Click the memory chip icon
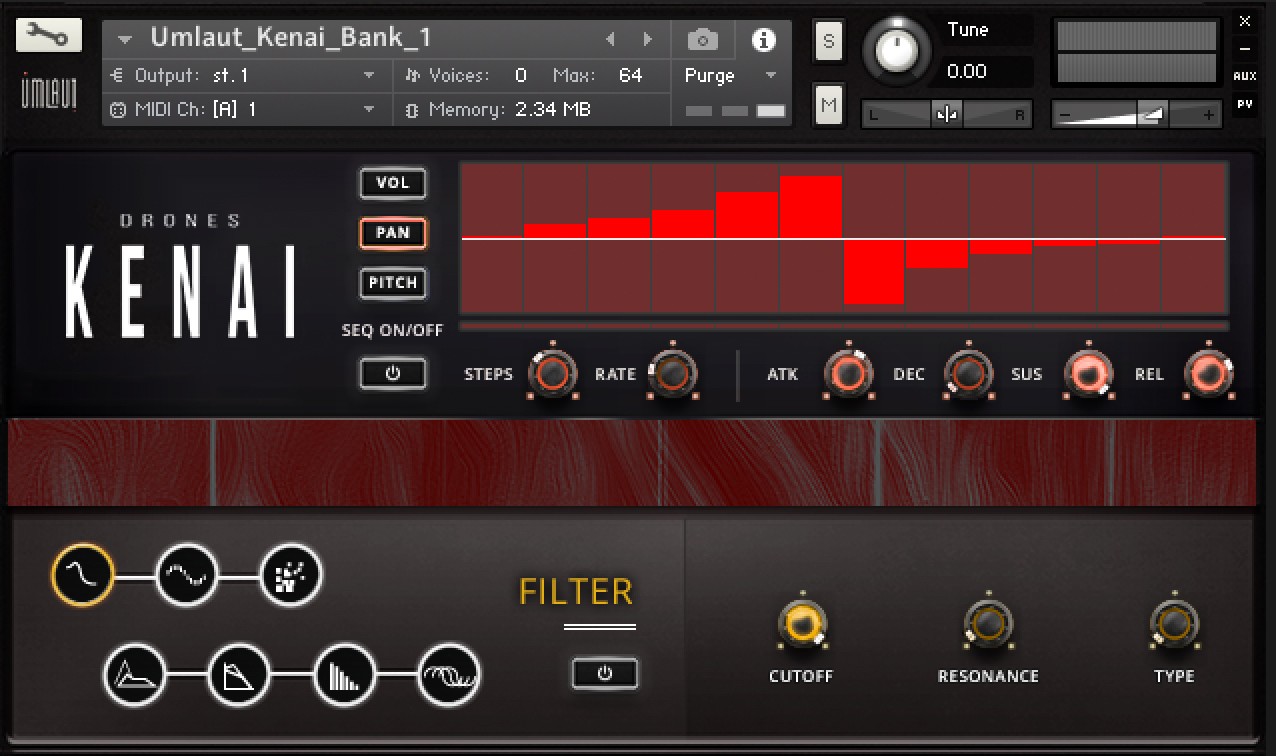 click(412, 110)
